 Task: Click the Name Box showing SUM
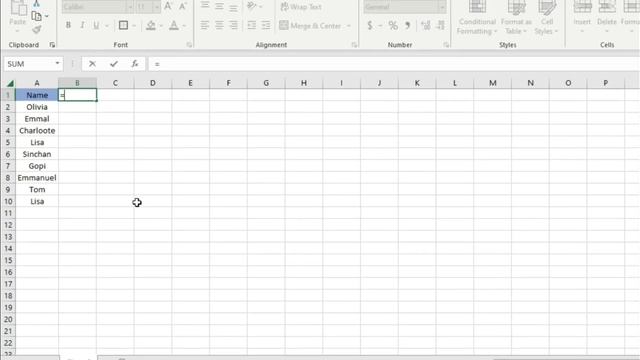pos(29,64)
